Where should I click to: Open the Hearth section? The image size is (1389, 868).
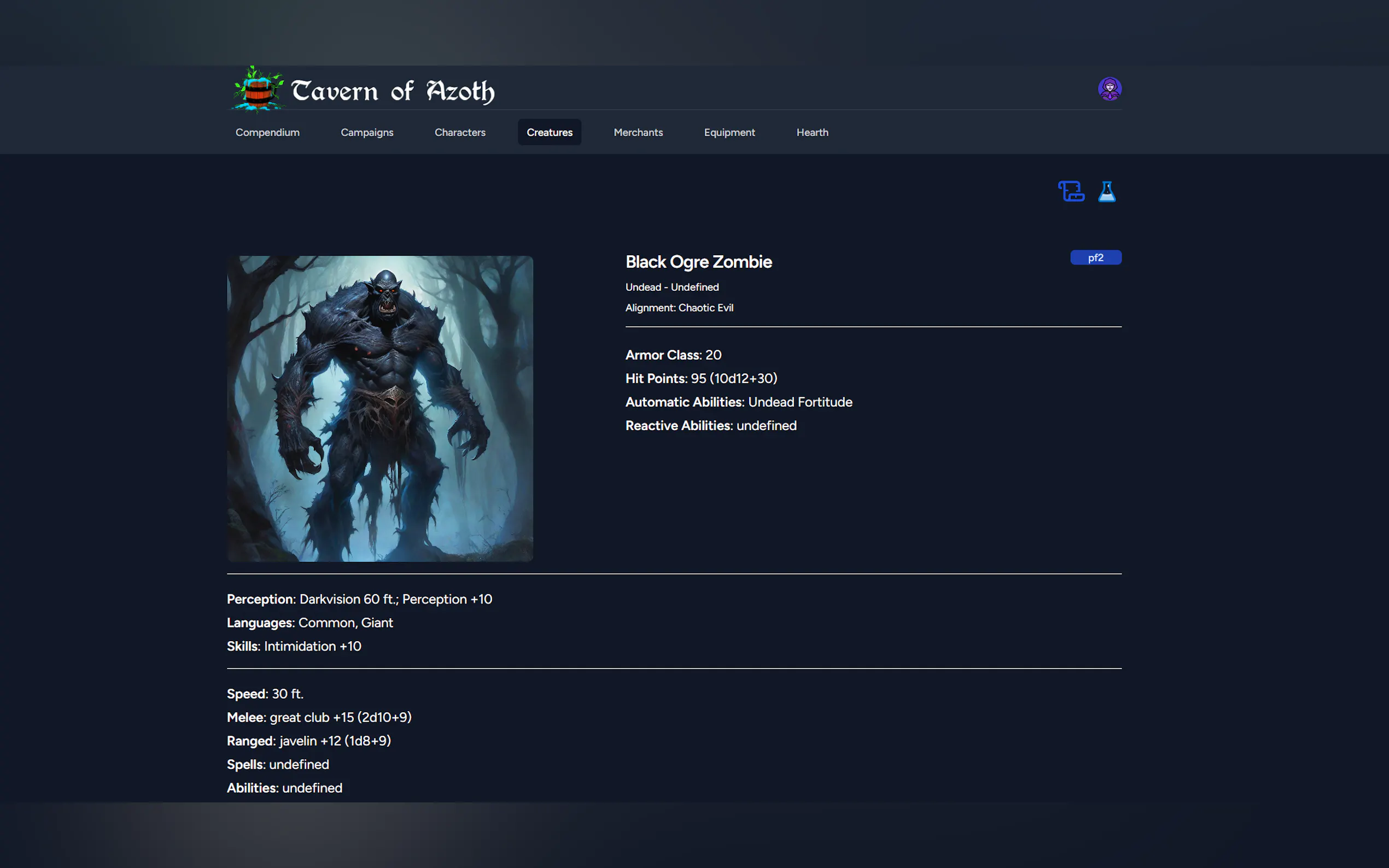pos(812,132)
